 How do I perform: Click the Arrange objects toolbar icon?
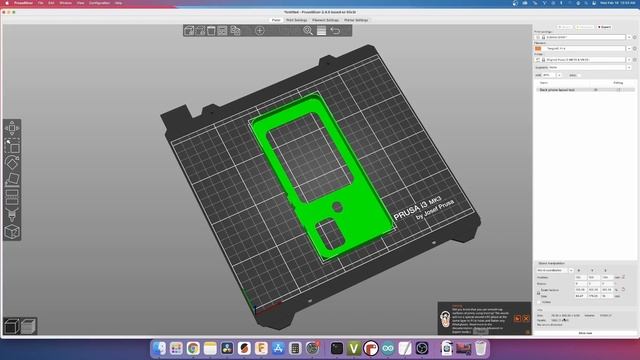(222, 31)
